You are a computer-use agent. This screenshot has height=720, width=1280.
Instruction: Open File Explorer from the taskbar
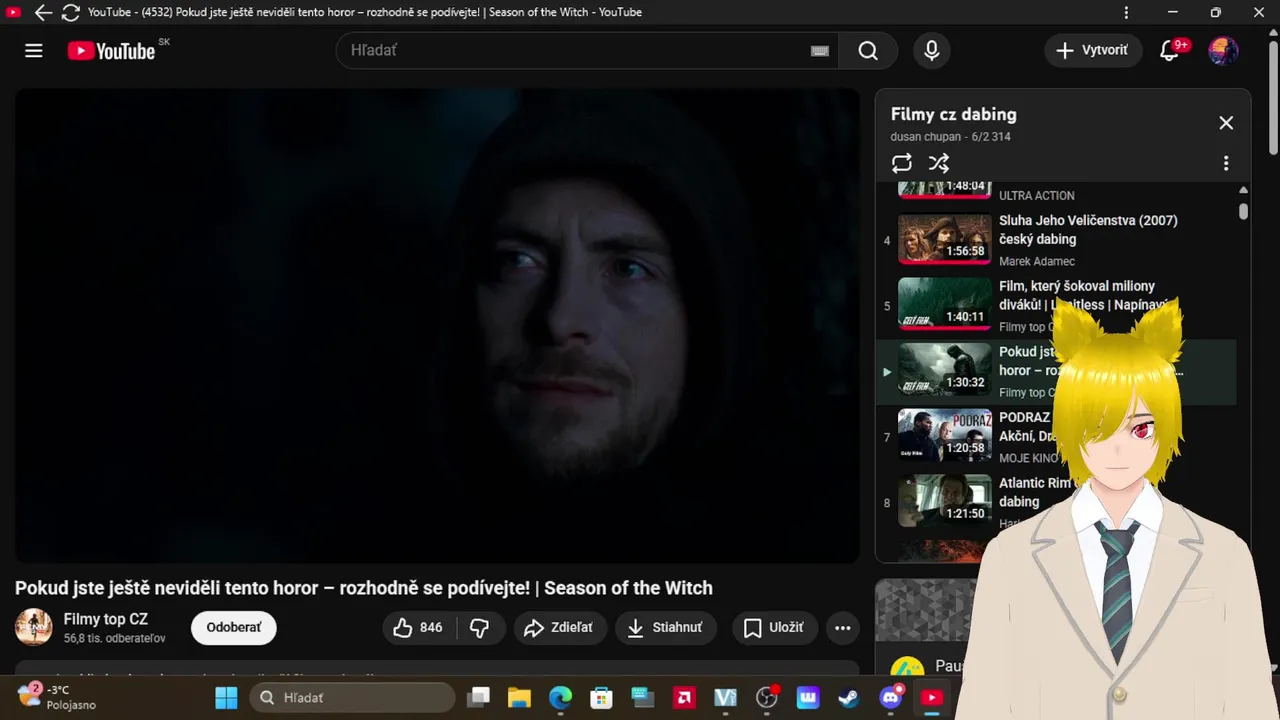(x=519, y=698)
